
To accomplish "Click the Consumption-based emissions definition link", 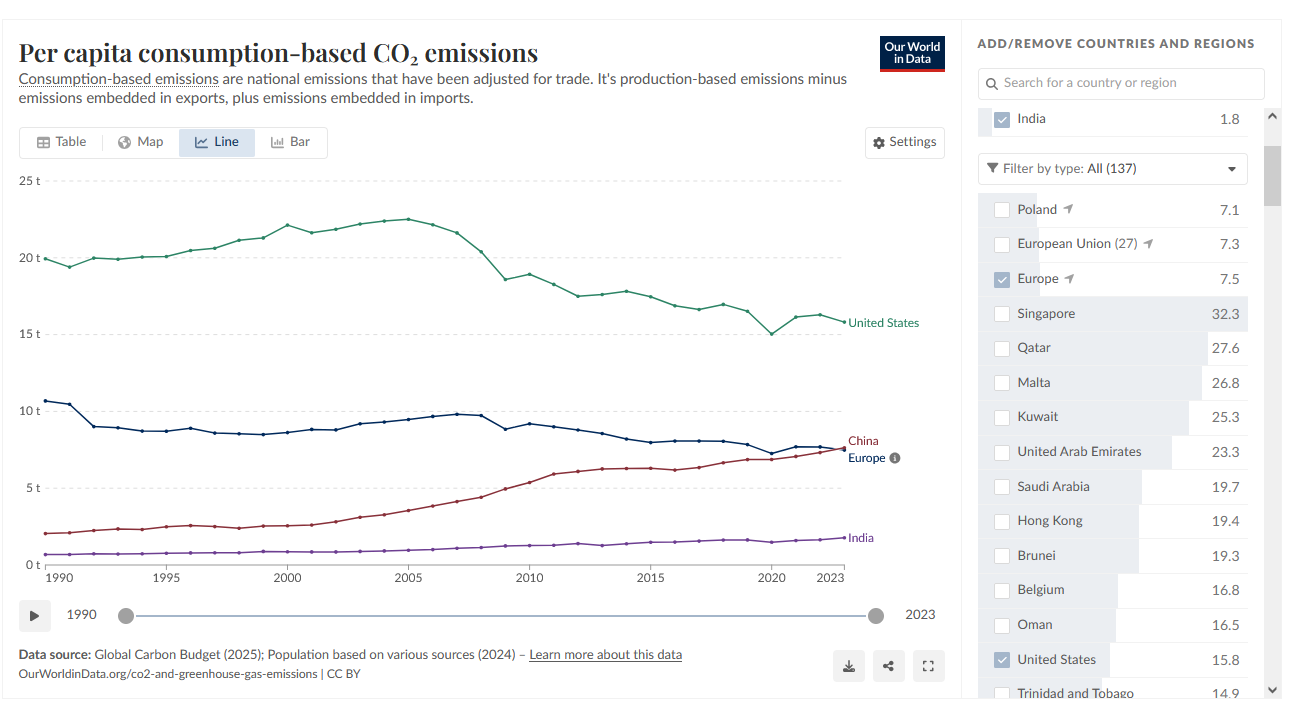I will [119, 79].
